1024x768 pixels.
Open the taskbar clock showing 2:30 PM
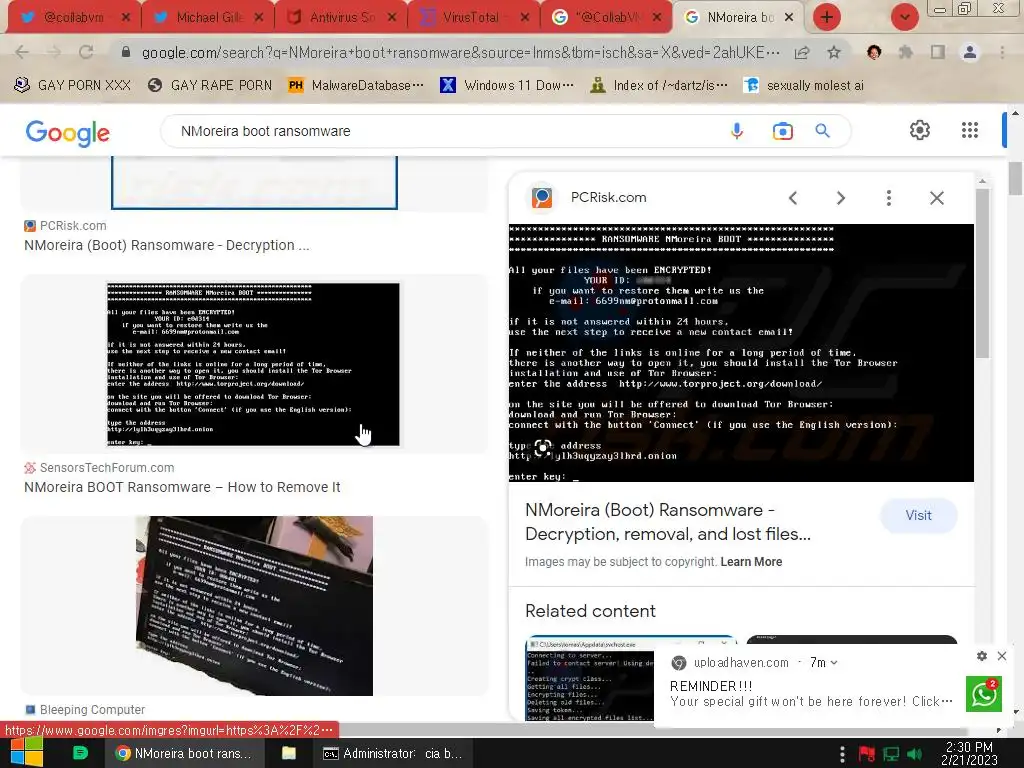point(969,754)
